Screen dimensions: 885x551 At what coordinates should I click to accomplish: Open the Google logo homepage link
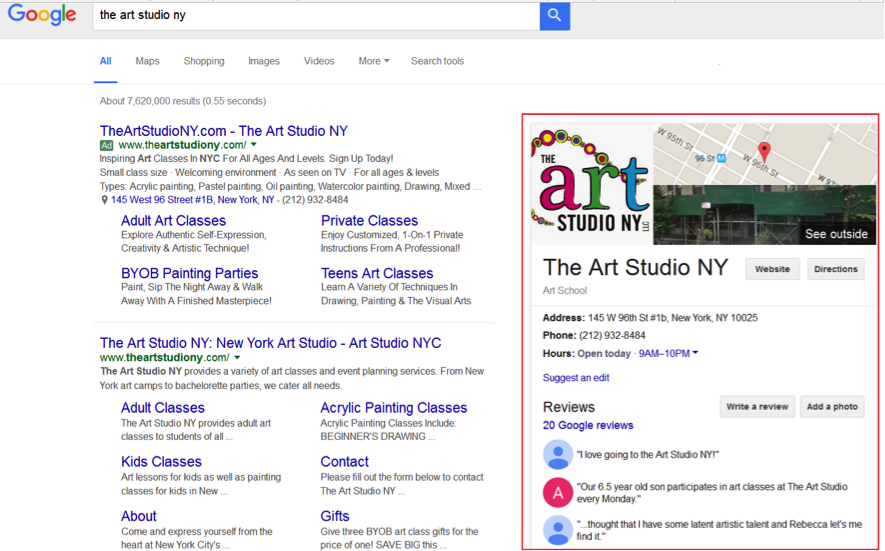coord(42,15)
